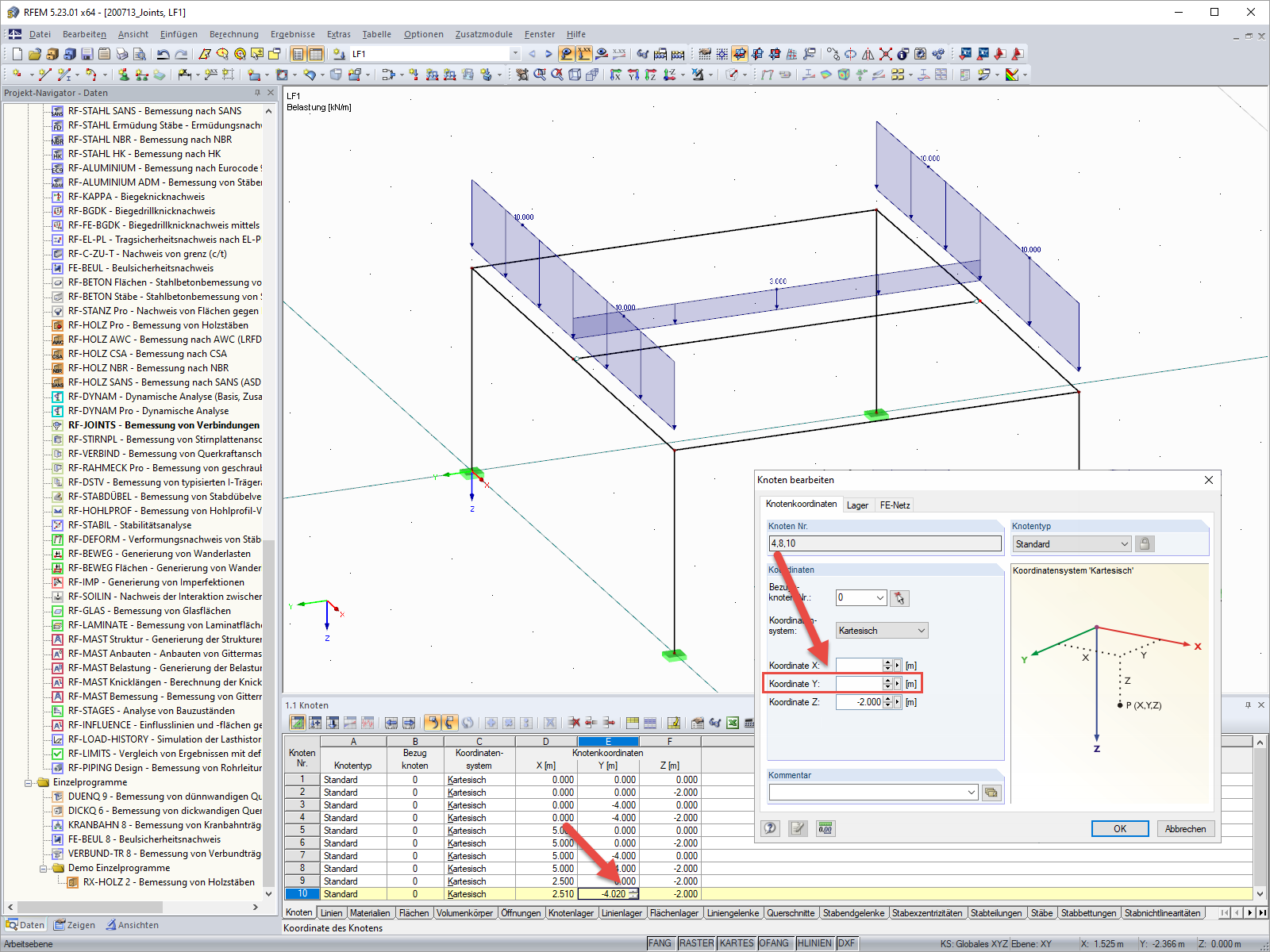Screen dimensions: 1270x952
Task: Open the help icon in Knoten bearbeiten dialog
Action: [x=770, y=828]
